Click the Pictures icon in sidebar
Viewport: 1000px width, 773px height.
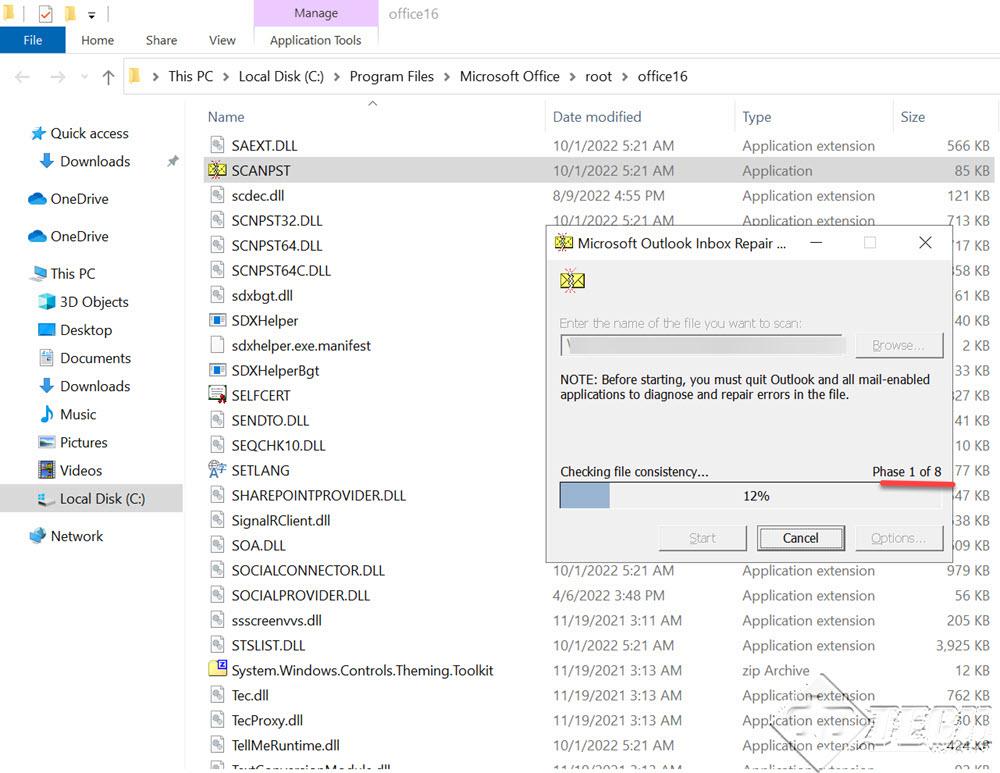pyautogui.click(x=47, y=442)
